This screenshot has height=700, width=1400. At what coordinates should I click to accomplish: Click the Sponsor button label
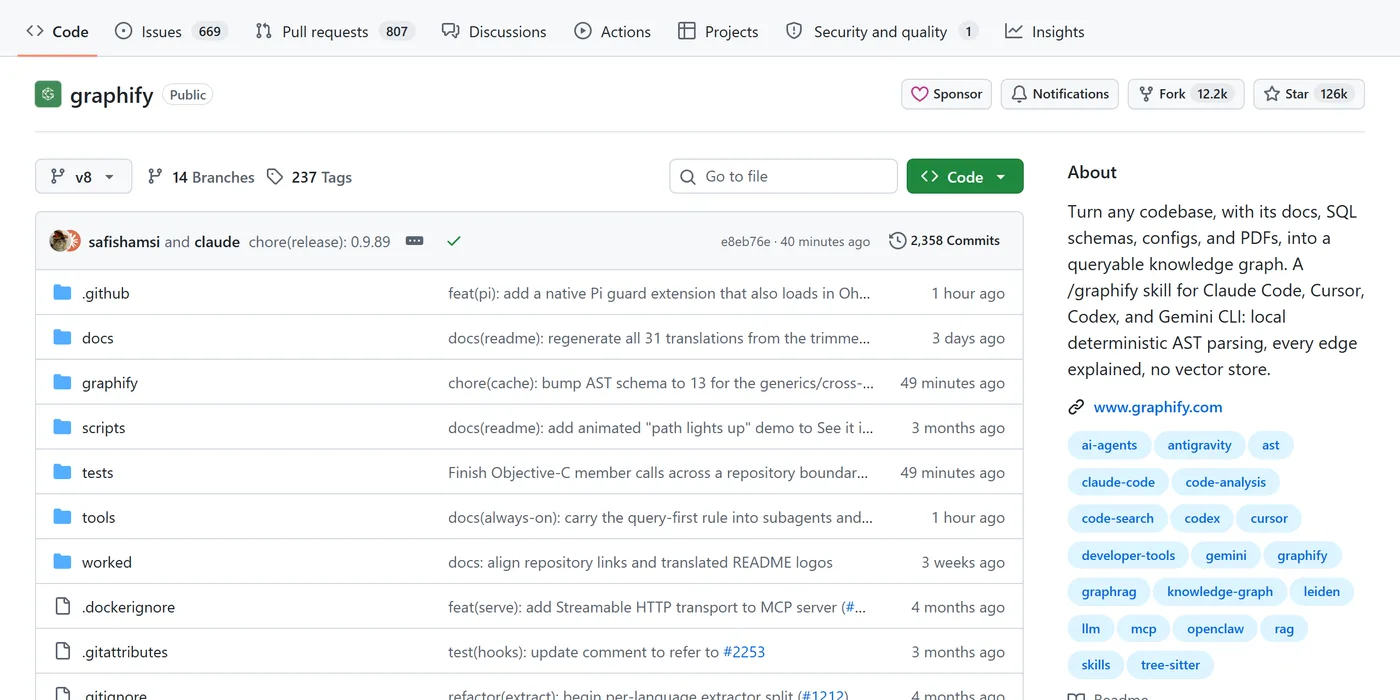958,94
